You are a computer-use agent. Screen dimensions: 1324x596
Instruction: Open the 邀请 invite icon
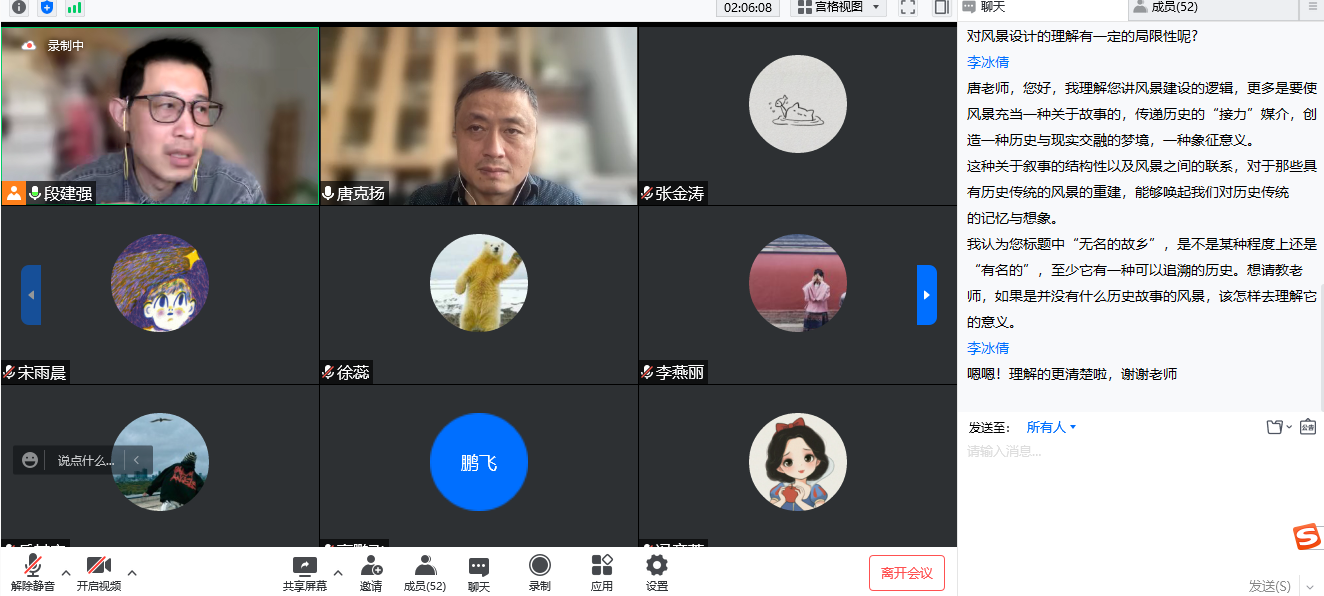pyautogui.click(x=371, y=572)
